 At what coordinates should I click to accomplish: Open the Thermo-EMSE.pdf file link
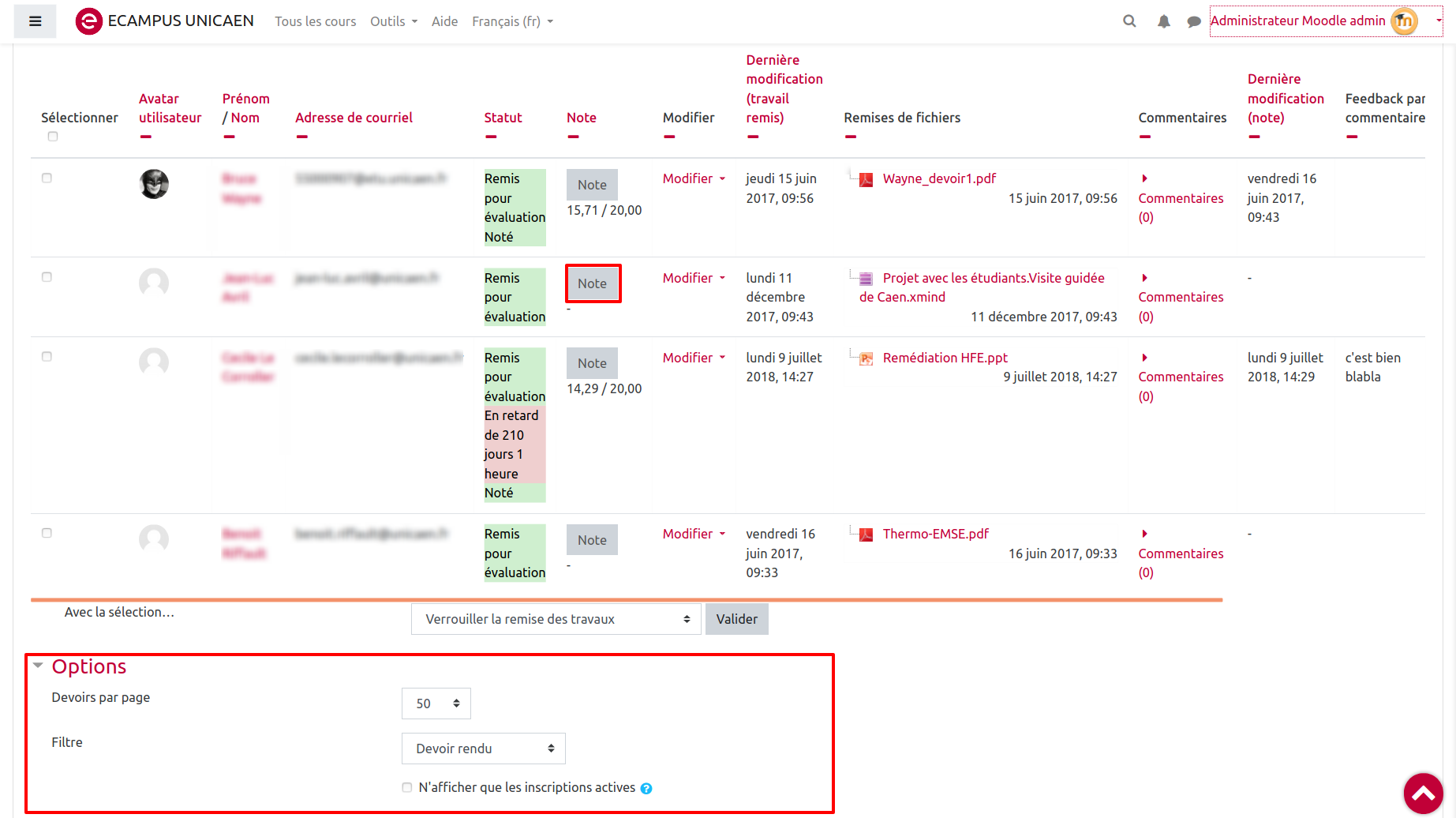pyautogui.click(x=935, y=534)
